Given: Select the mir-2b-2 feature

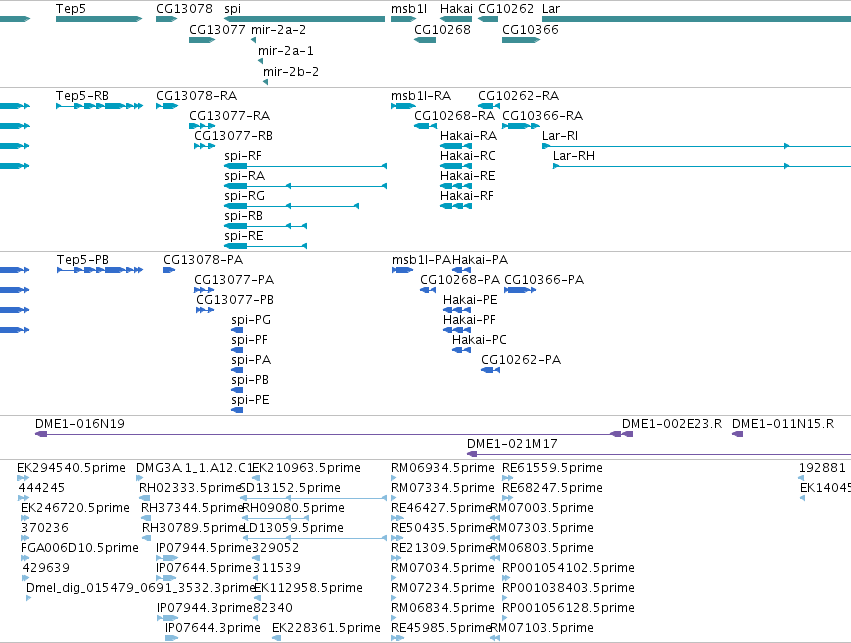Looking at the screenshot, I should click(x=265, y=82).
